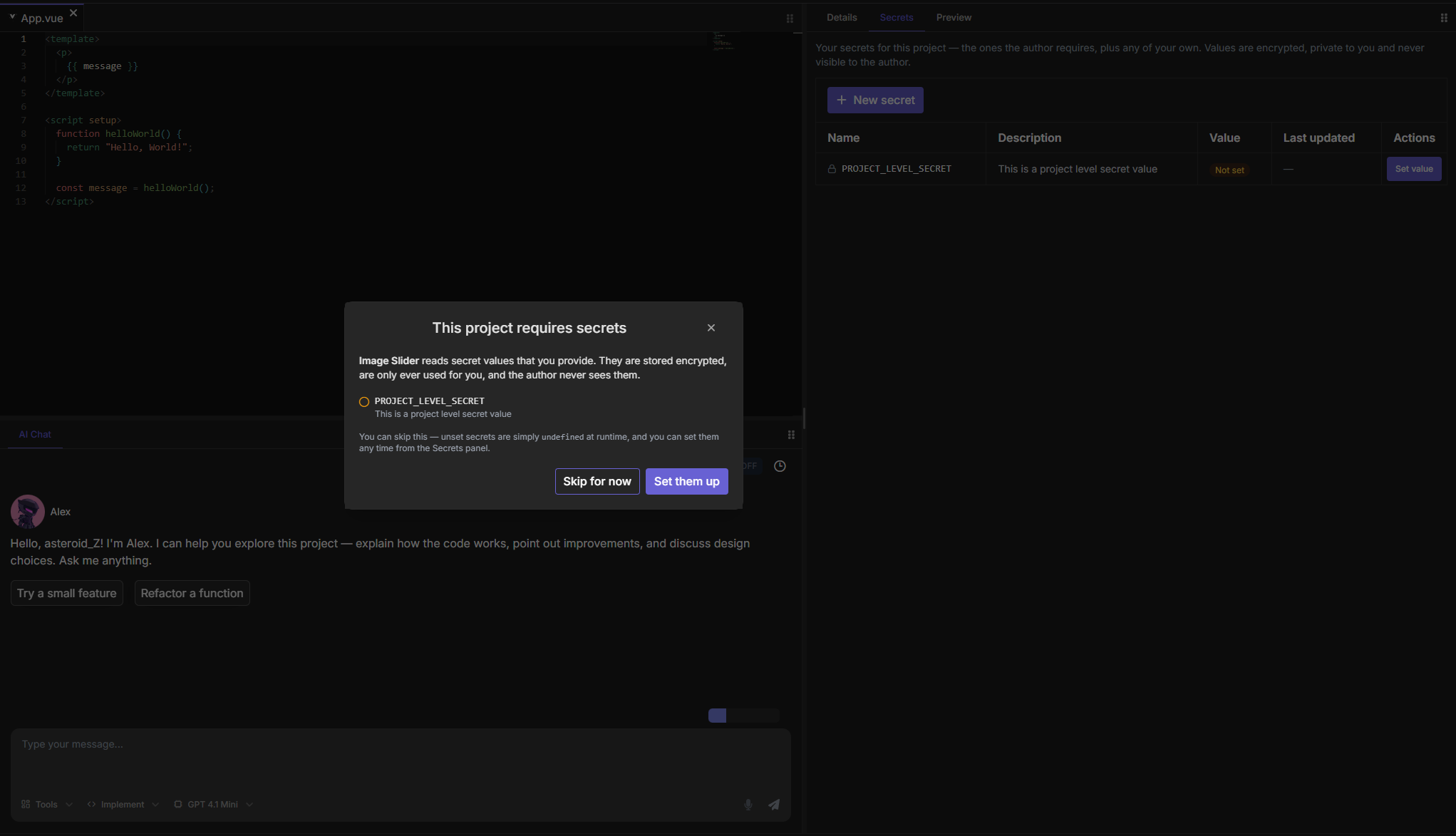
Task: Close the App.vue editor tab
Action: 73,13
